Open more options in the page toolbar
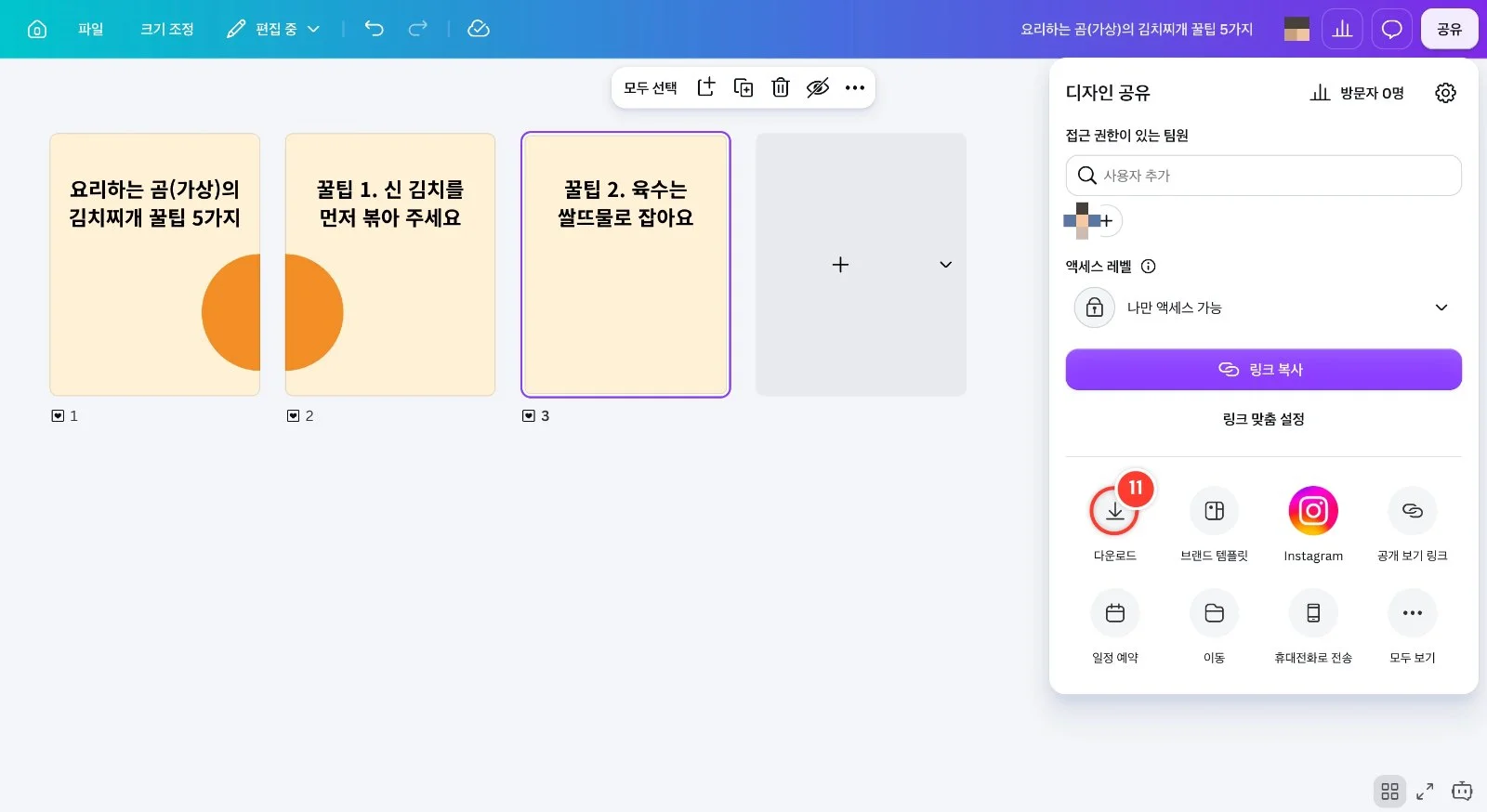 tap(855, 87)
